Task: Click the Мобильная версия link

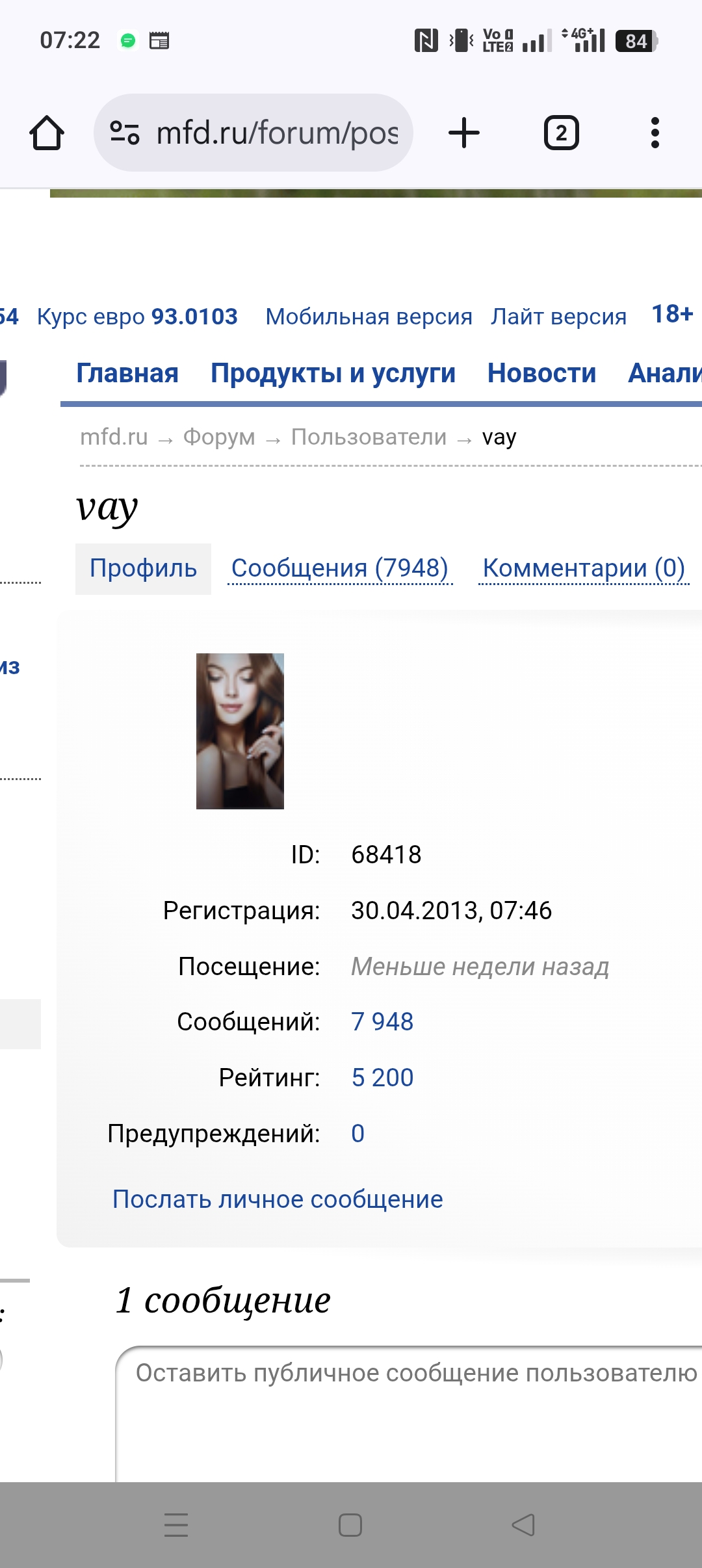Action: point(369,317)
